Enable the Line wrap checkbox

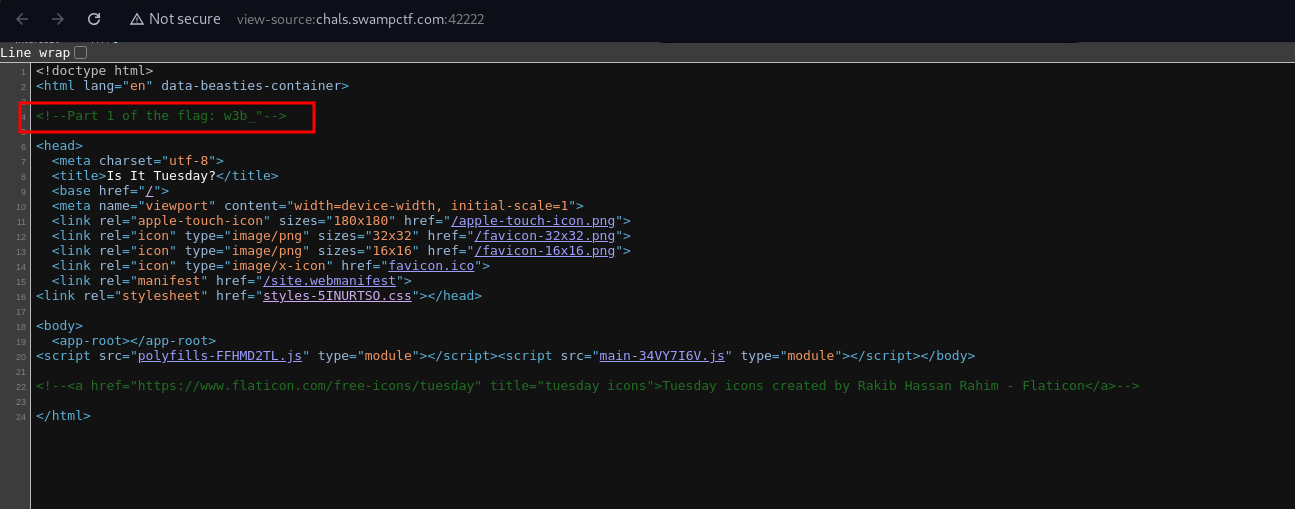(x=81, y=52)
